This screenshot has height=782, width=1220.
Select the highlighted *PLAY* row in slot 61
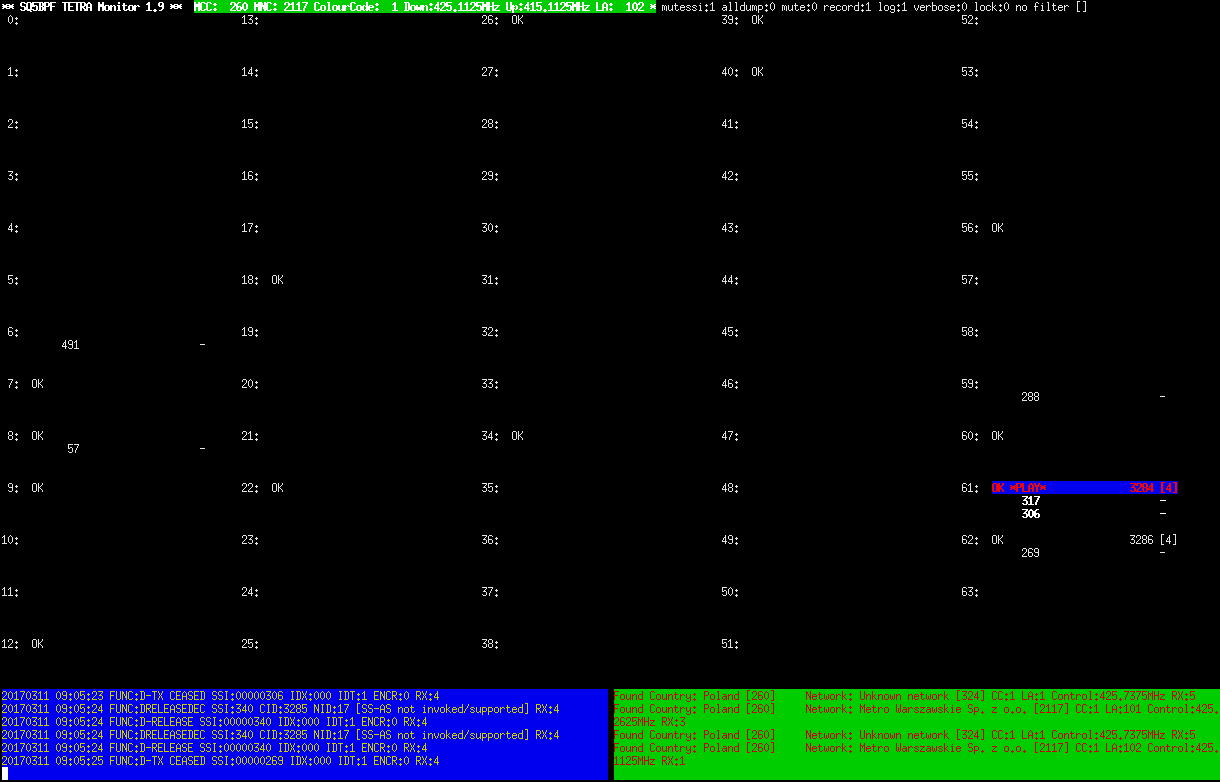tap(1085, 488)
